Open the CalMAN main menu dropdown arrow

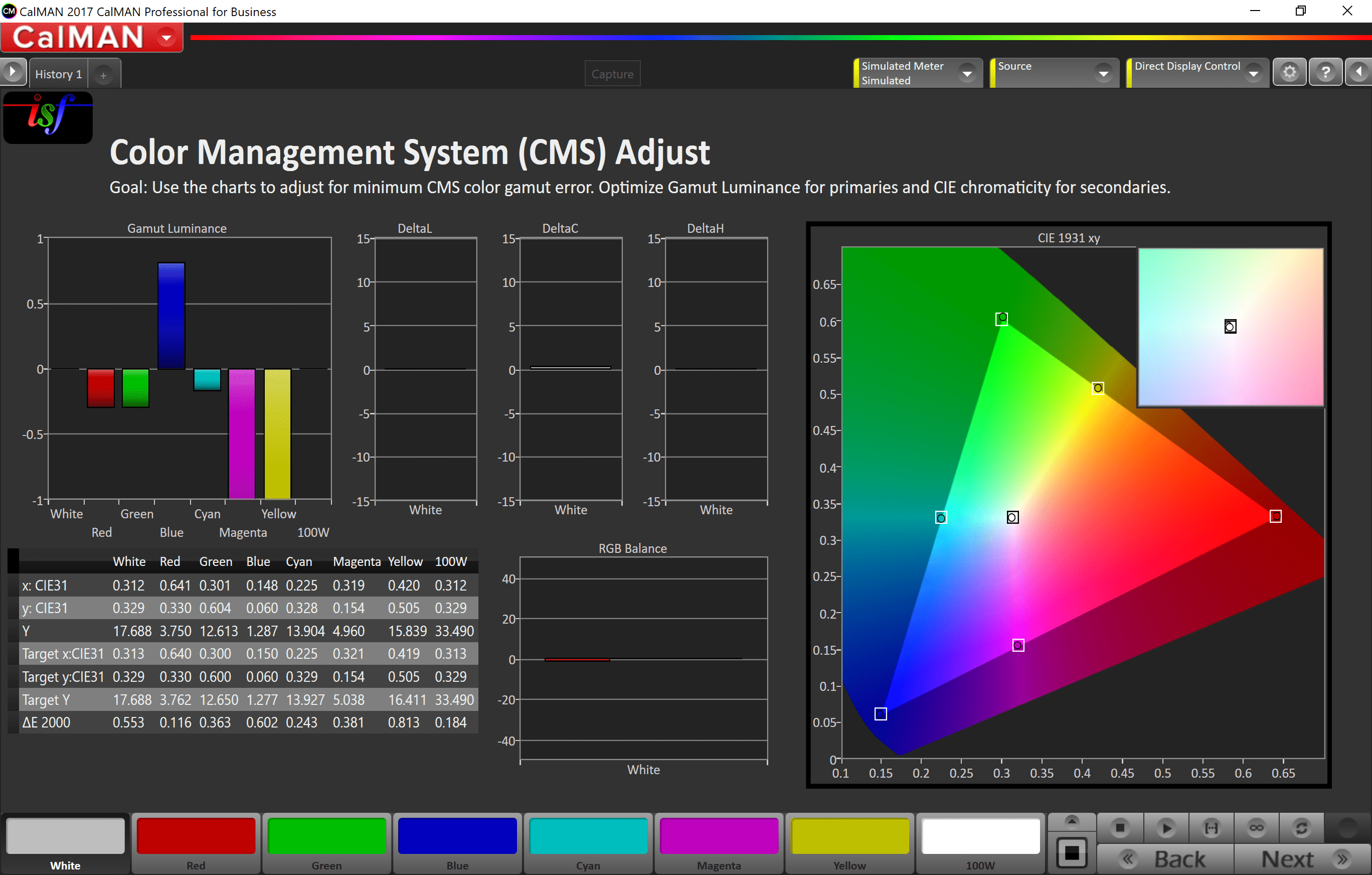click(166, 38)
